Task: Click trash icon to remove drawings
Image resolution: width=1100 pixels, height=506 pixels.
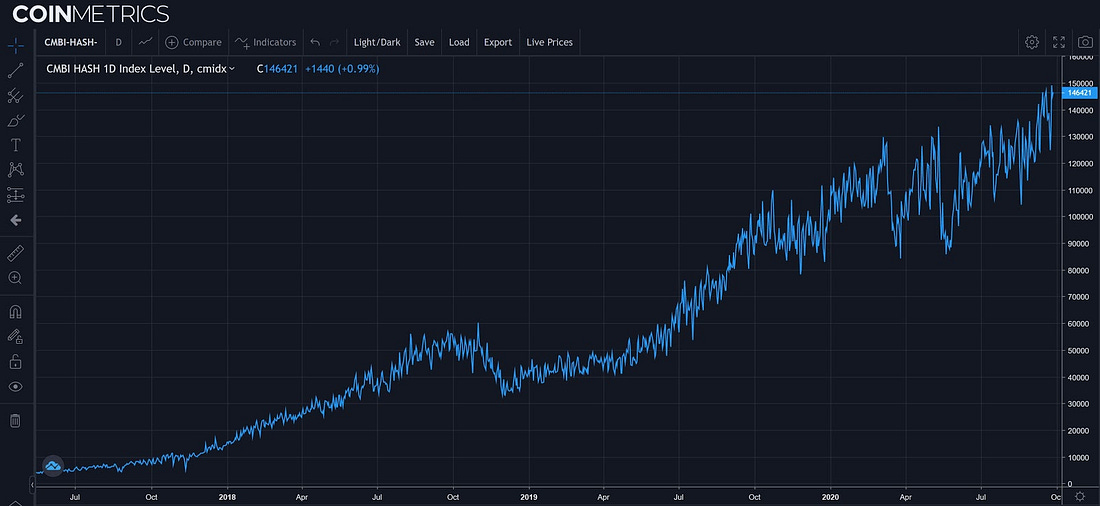Action: pos(15,420)
